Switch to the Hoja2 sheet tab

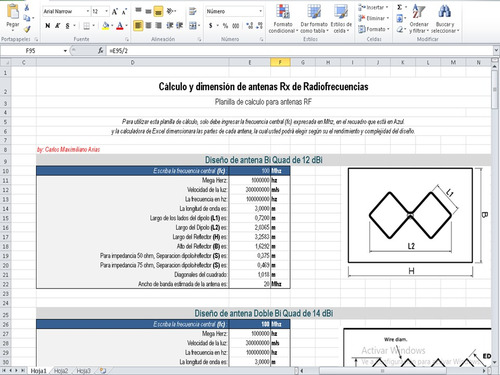point(61,370)
